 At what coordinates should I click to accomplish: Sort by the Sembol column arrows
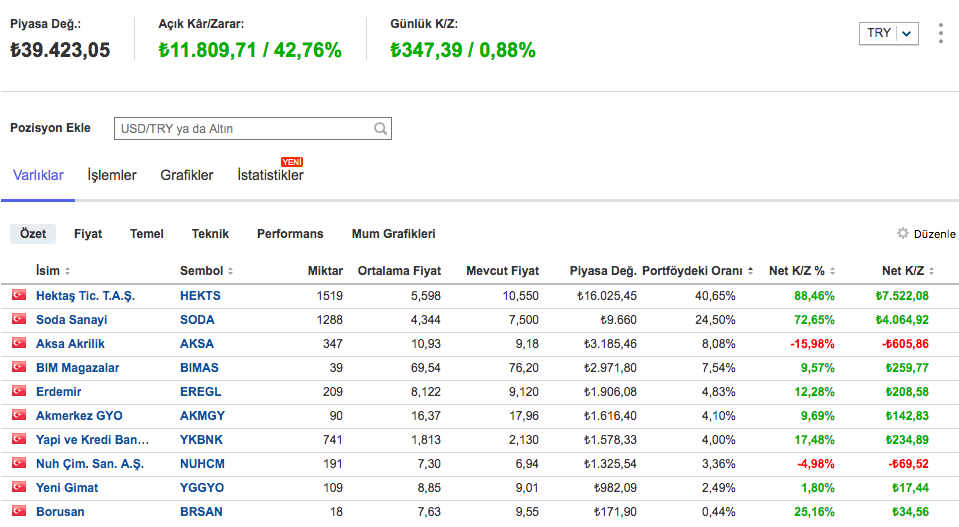tap(230, 271)
